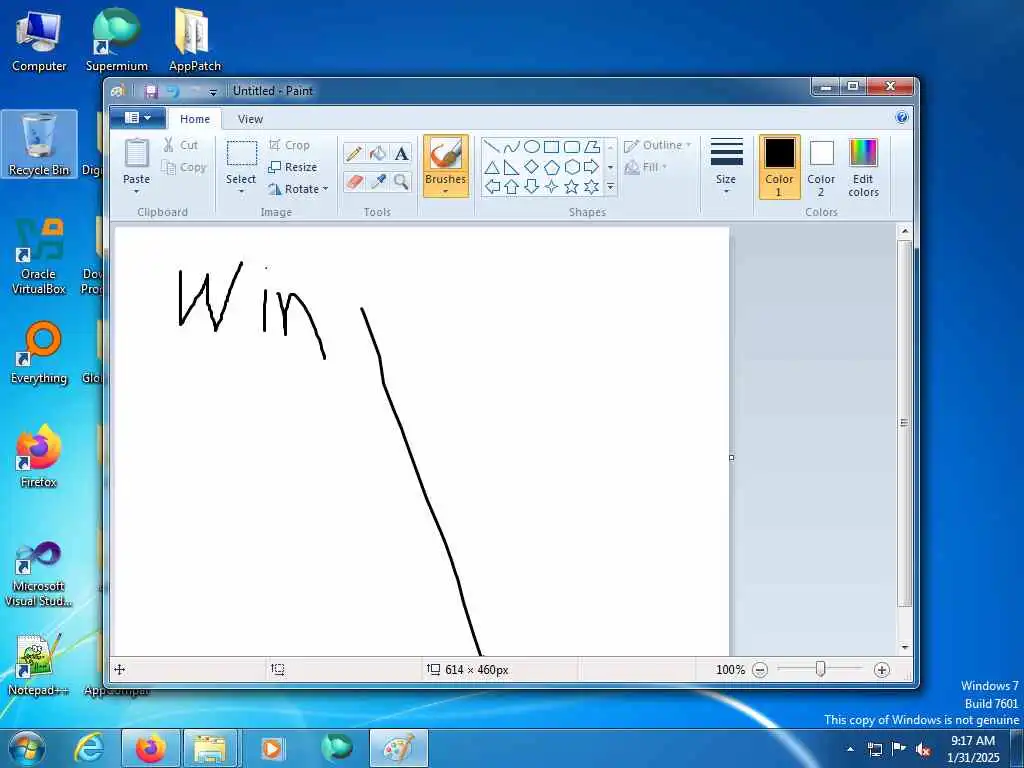The height and width of the screenshot is (768, 1024).
Task: Choose the Triangle shape
Action: [x=491, y=167]
